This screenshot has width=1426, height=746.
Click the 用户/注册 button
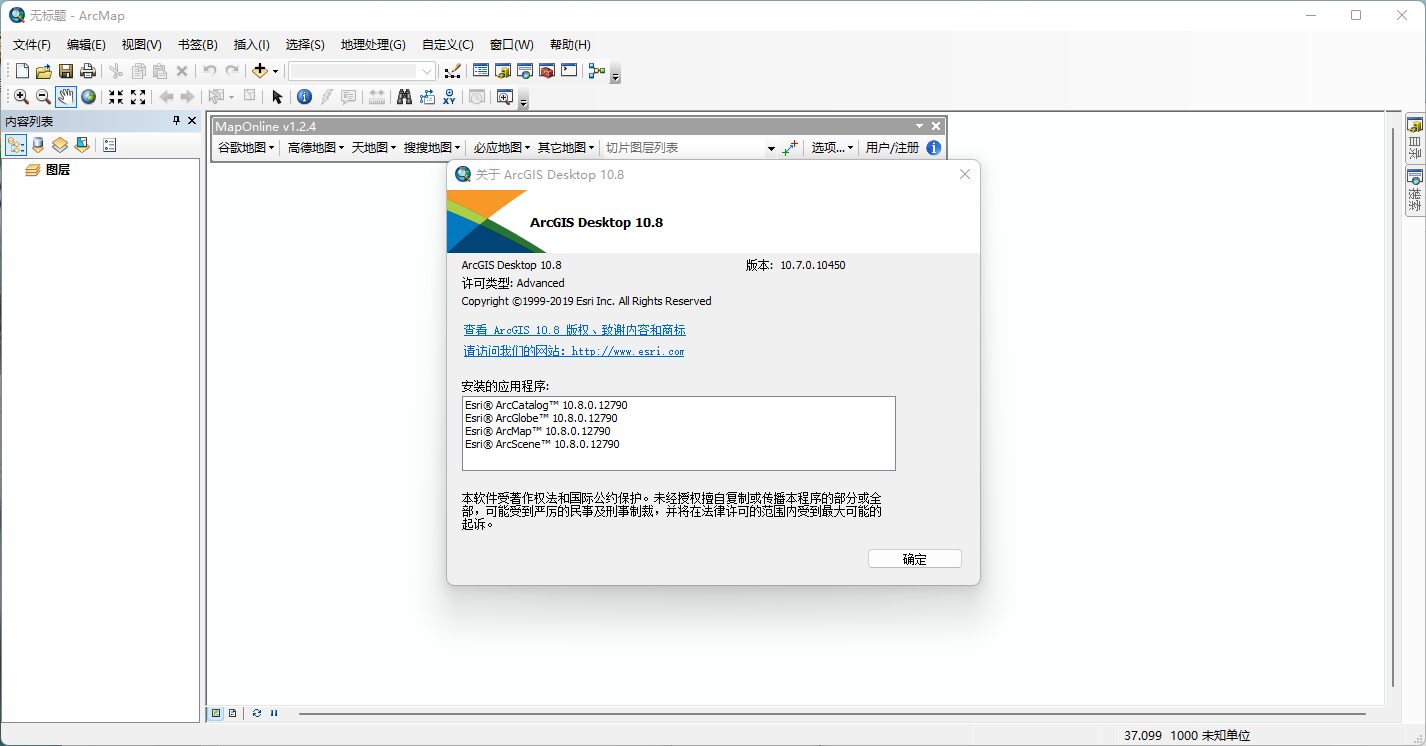pyautogui.click(x=892, y=148)
